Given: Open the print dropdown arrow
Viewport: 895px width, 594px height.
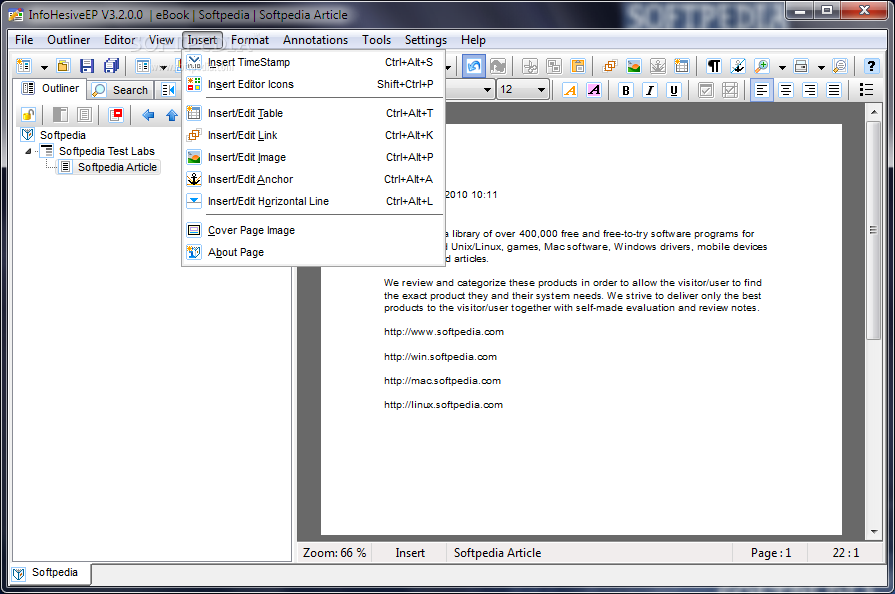Looking at the screenshot, I should click(821, 67).
